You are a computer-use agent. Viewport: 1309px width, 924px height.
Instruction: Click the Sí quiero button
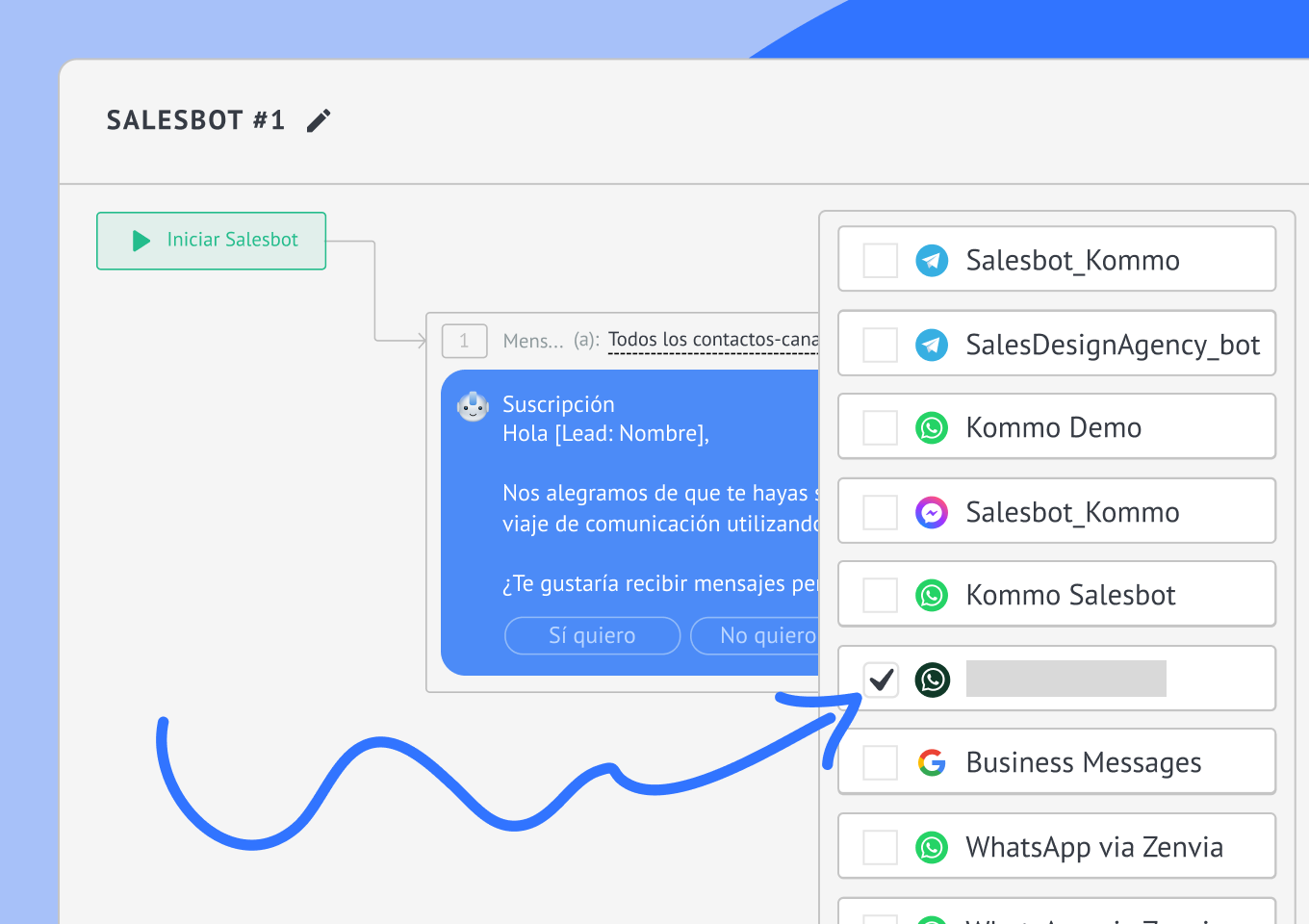(592, 635)
